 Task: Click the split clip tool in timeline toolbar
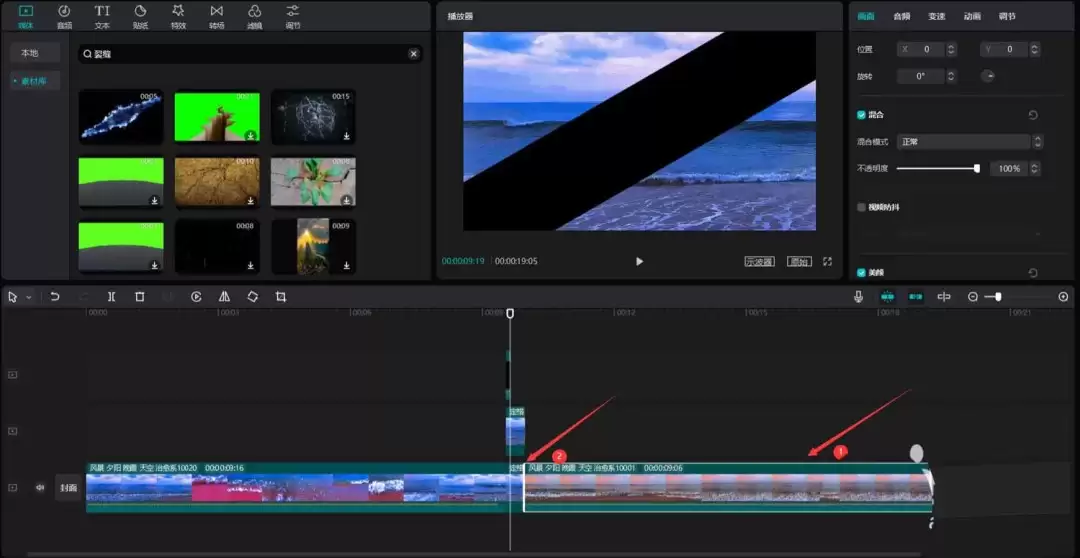tap(111, 297)
